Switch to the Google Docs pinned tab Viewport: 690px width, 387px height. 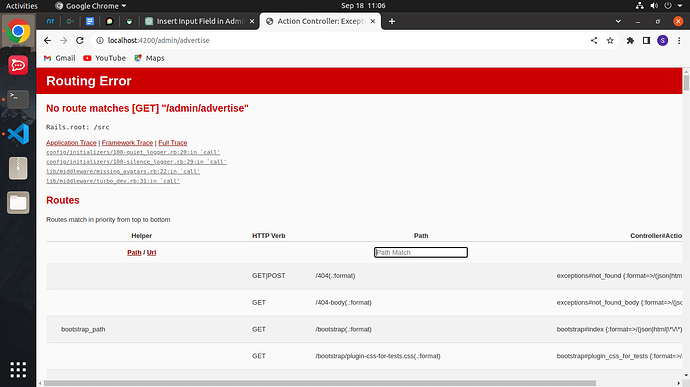point(90,21)
